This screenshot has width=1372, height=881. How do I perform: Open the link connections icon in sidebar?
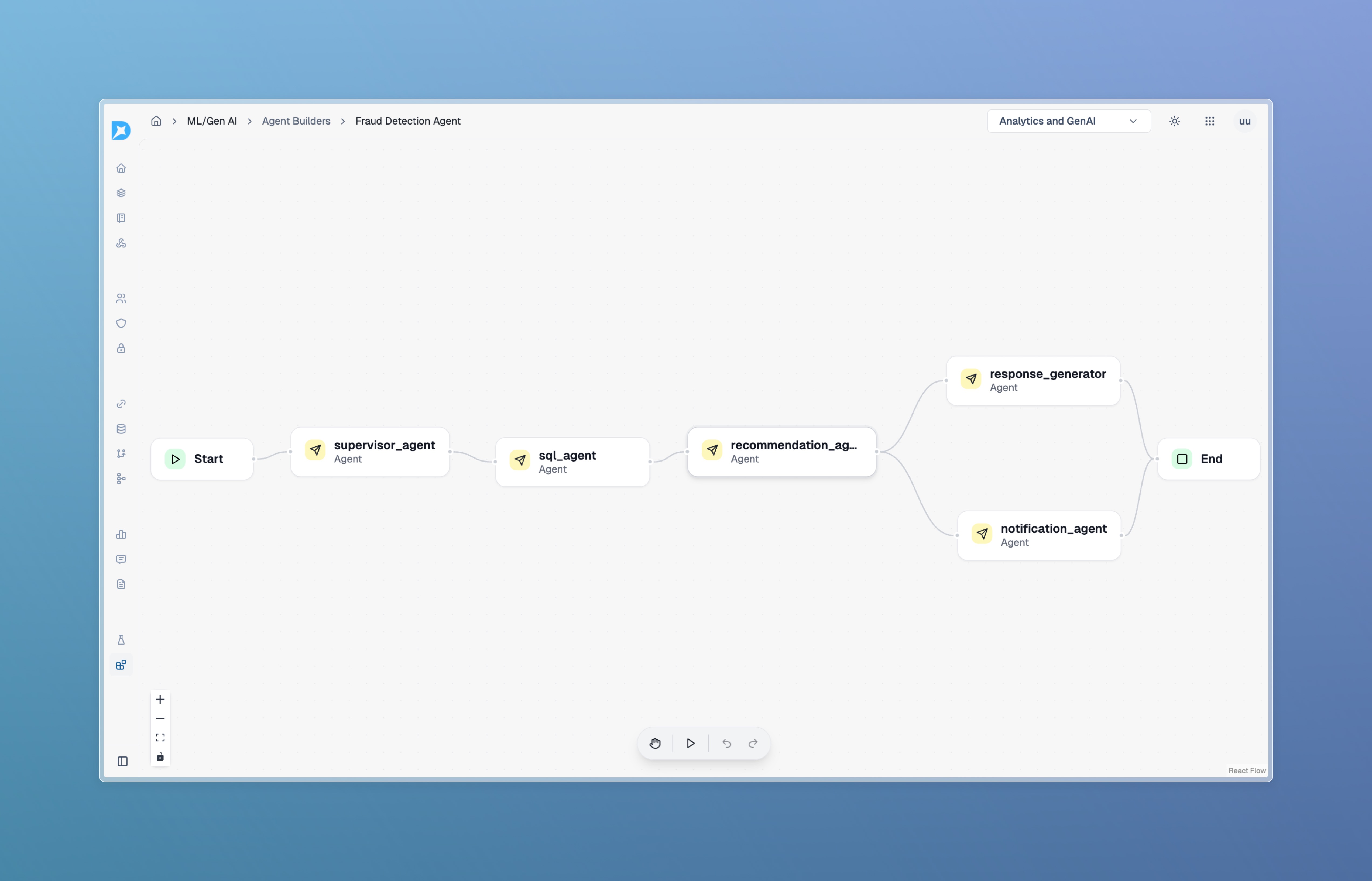point(121,404)
